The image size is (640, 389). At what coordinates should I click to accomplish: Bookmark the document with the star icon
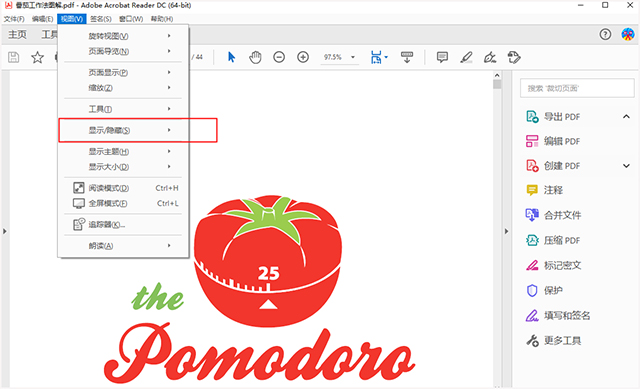point(37,57)
